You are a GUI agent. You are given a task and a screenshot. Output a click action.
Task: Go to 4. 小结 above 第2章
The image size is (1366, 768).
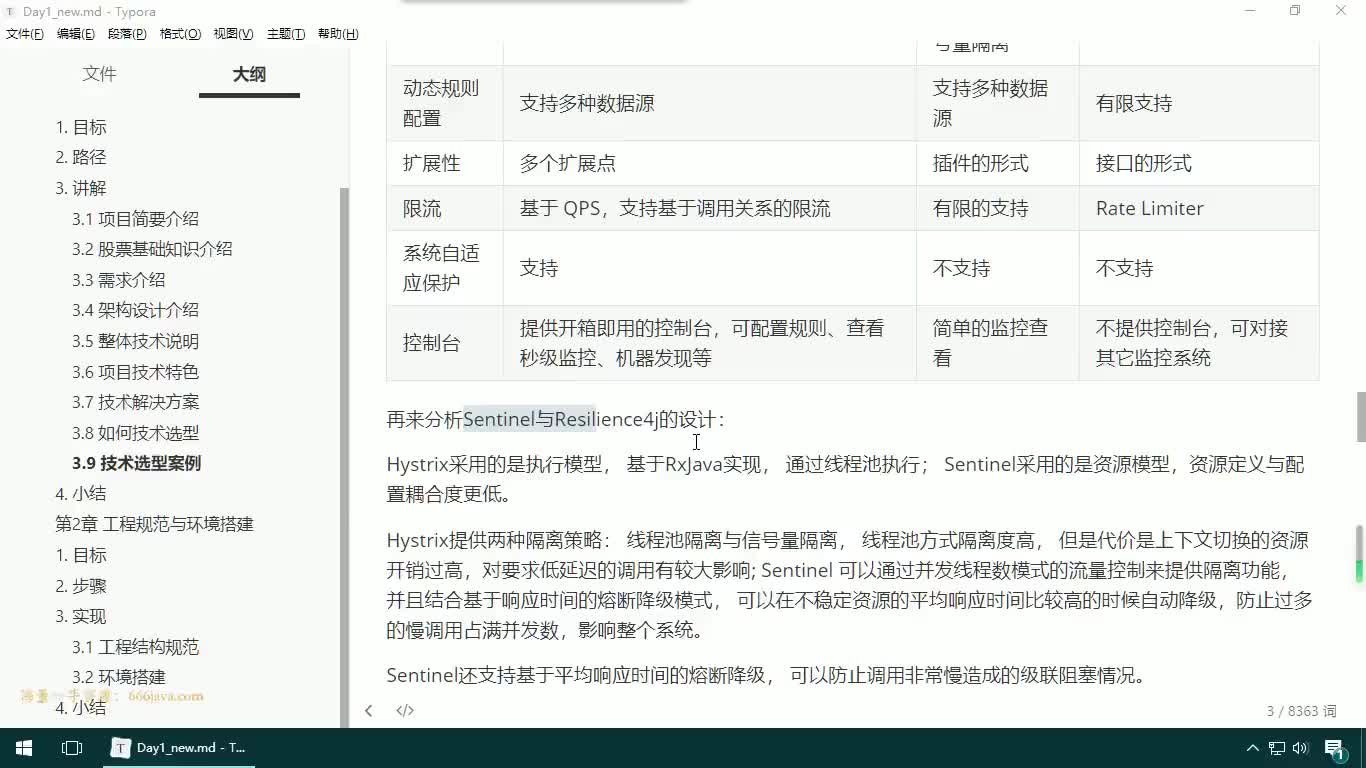coord(81,493)
